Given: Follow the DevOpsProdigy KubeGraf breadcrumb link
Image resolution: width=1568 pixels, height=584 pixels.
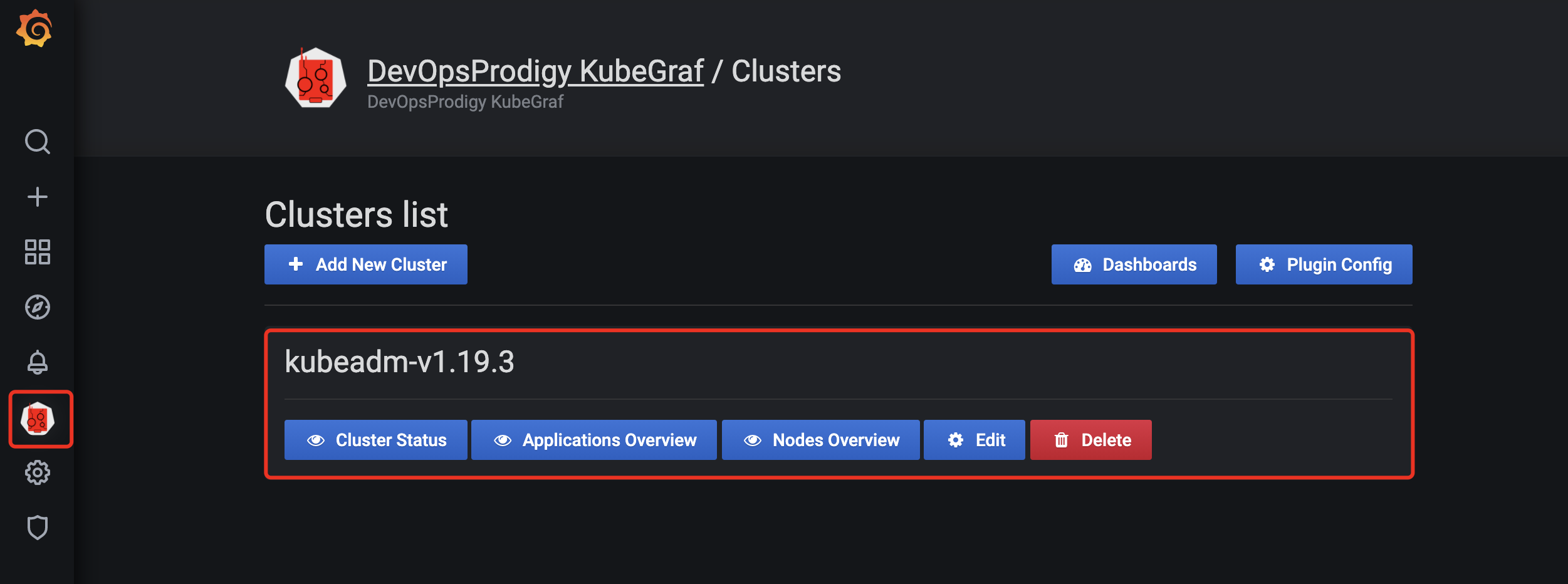Looking at the screenshot, I should [x=535, y=71].
